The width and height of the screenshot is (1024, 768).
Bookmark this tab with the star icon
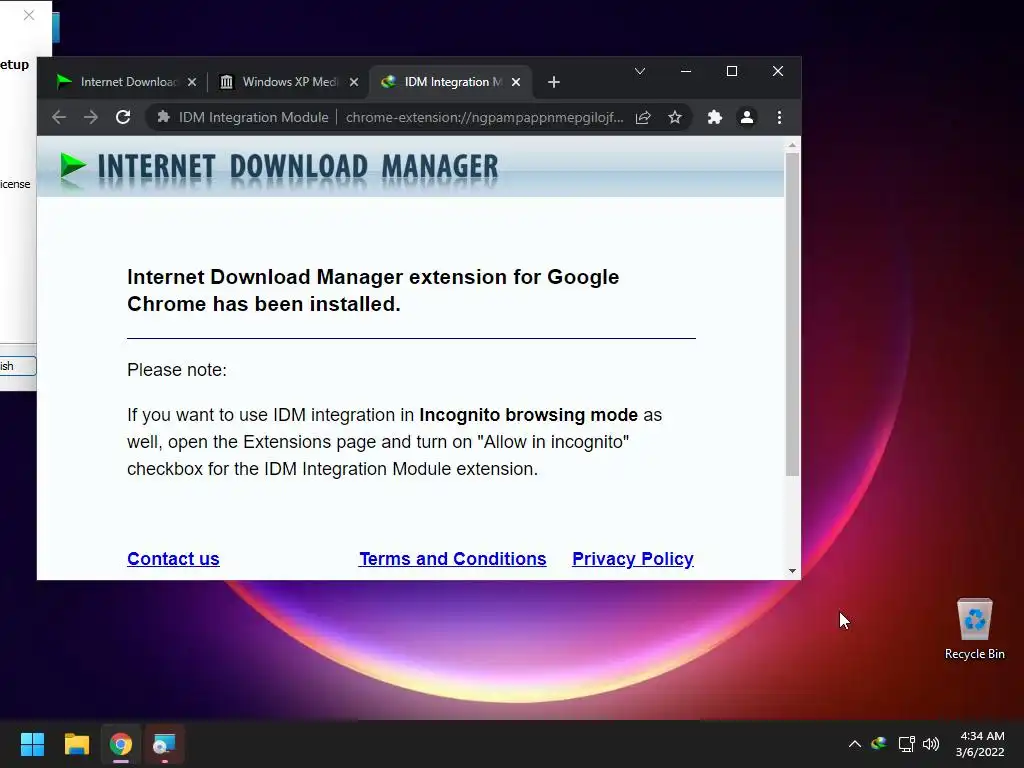point(675,118)
